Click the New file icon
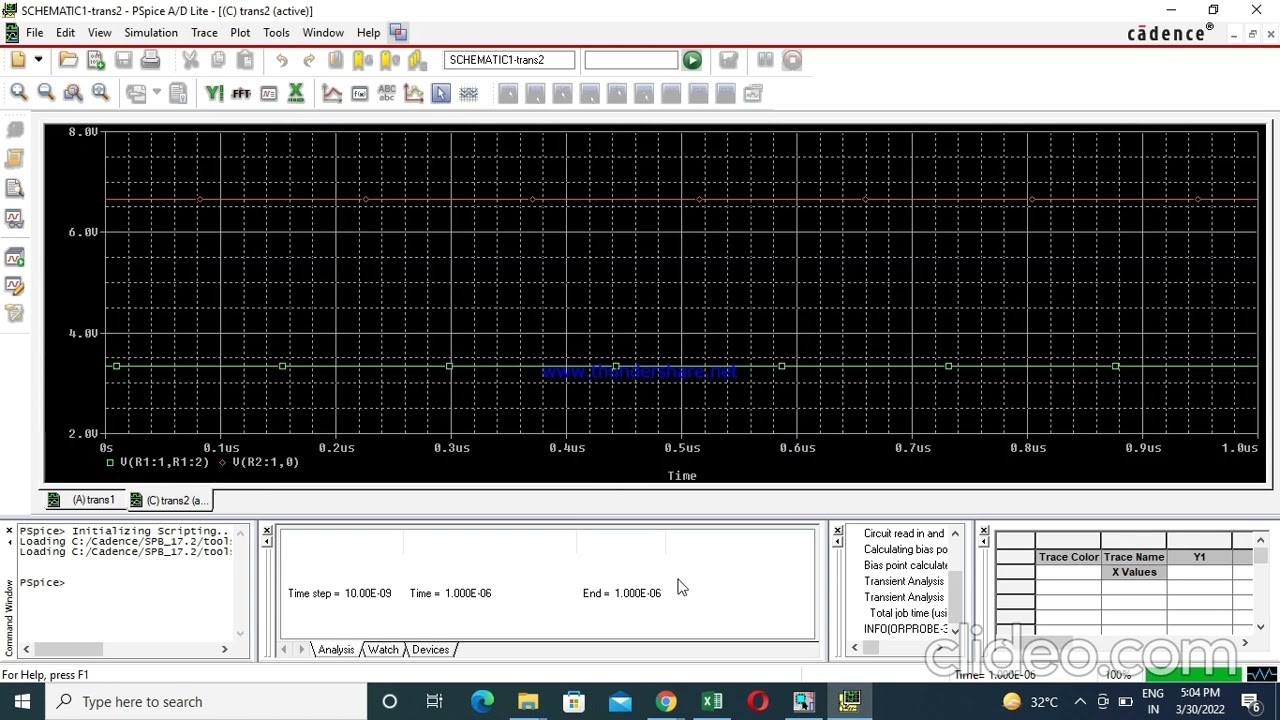 pyautogui.click(x=18, y=60)
